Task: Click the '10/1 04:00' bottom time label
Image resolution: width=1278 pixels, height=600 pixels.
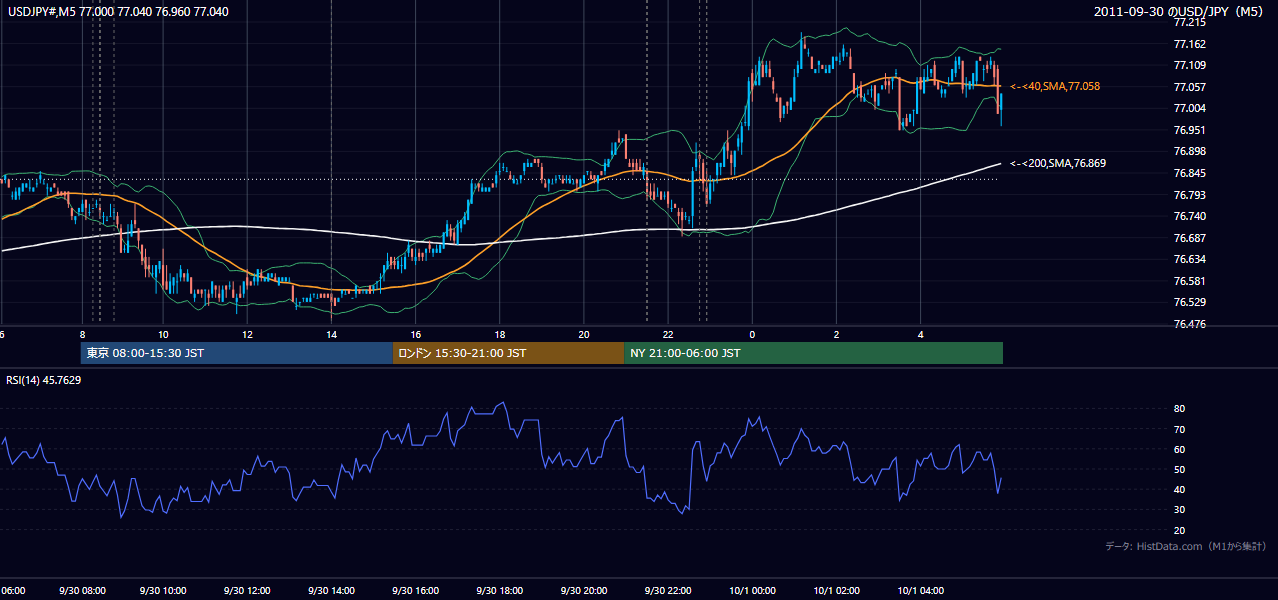Action: click(921, 591)
